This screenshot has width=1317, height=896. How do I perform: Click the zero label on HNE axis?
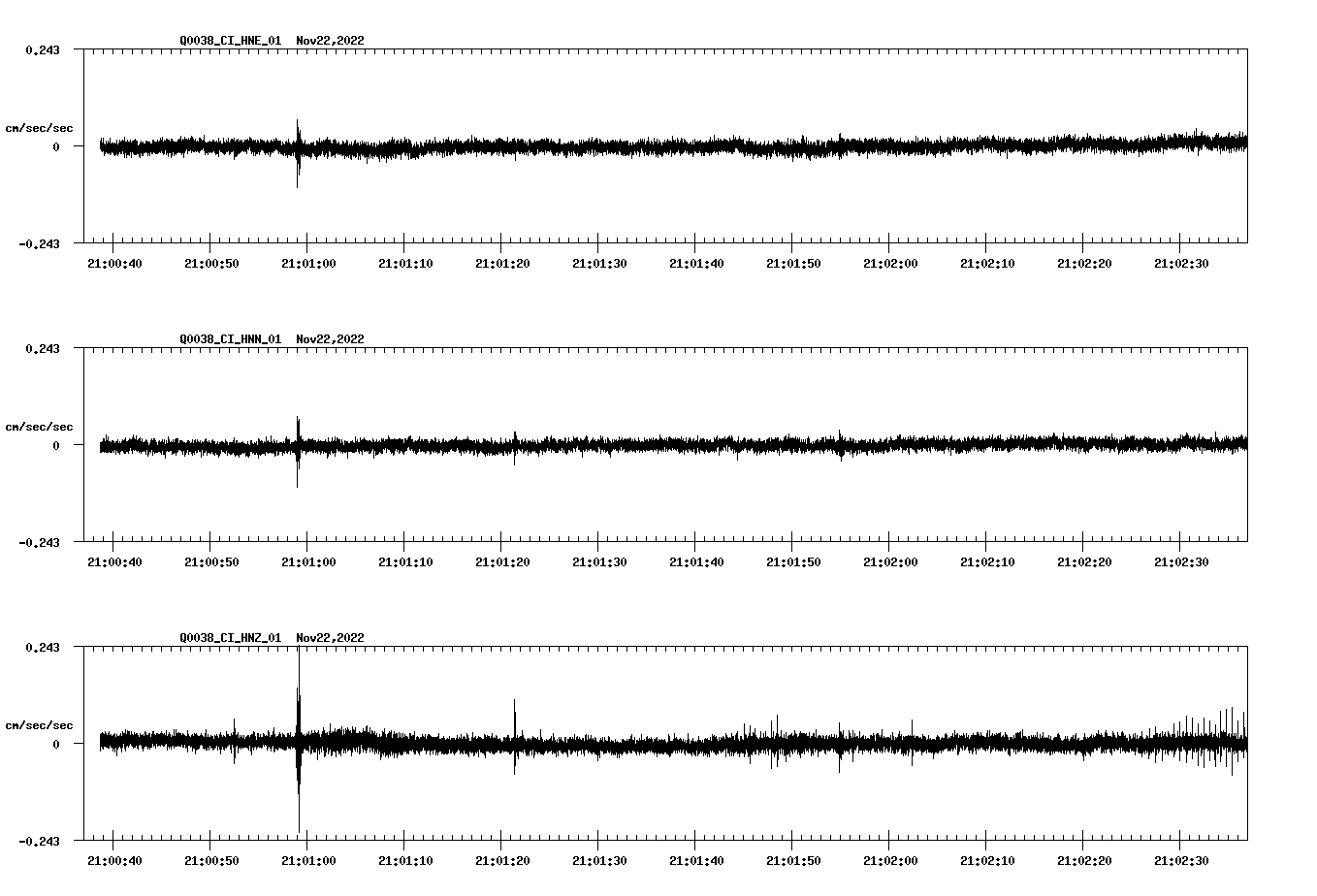point(56,146)
